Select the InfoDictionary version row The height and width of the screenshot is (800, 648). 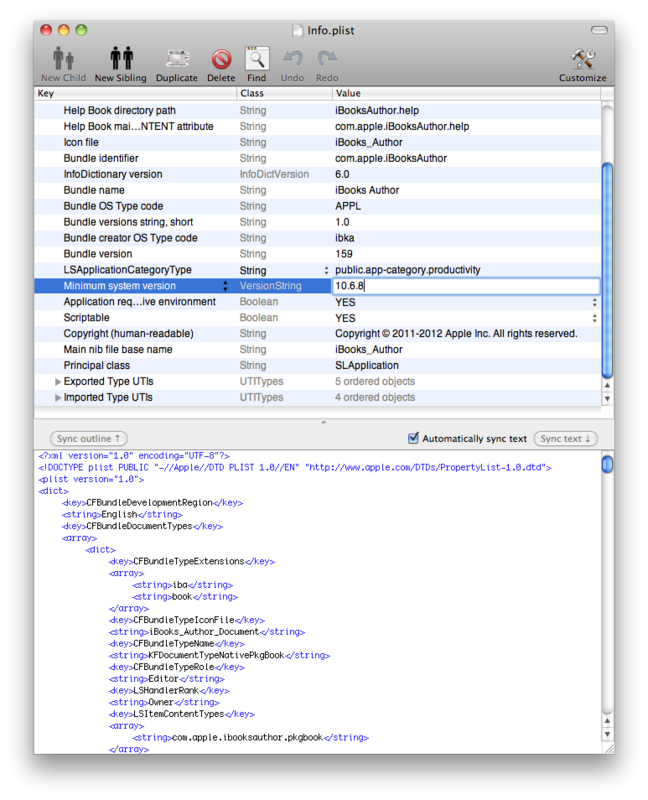click(x=317, y=174)
